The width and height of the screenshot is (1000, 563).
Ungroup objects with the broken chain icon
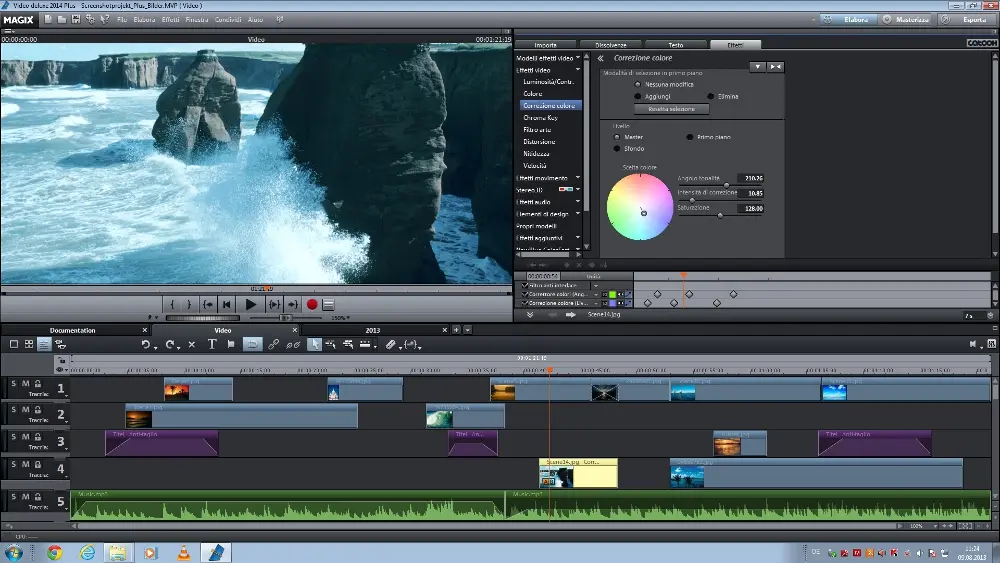pyautogui.click(x=293, y=344)
